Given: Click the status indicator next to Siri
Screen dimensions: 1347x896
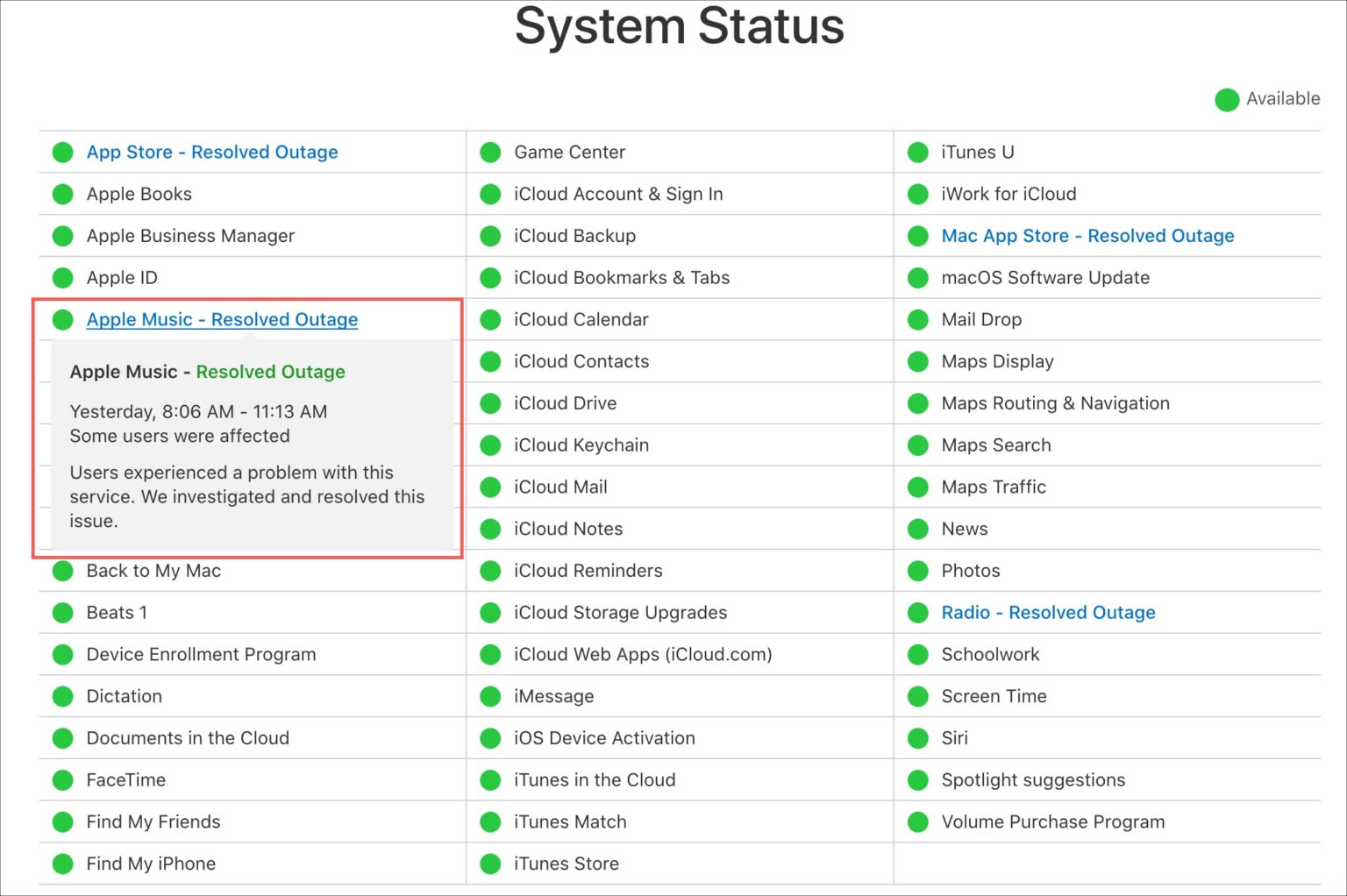Looking at the screenshot, I should coord(917,737).
